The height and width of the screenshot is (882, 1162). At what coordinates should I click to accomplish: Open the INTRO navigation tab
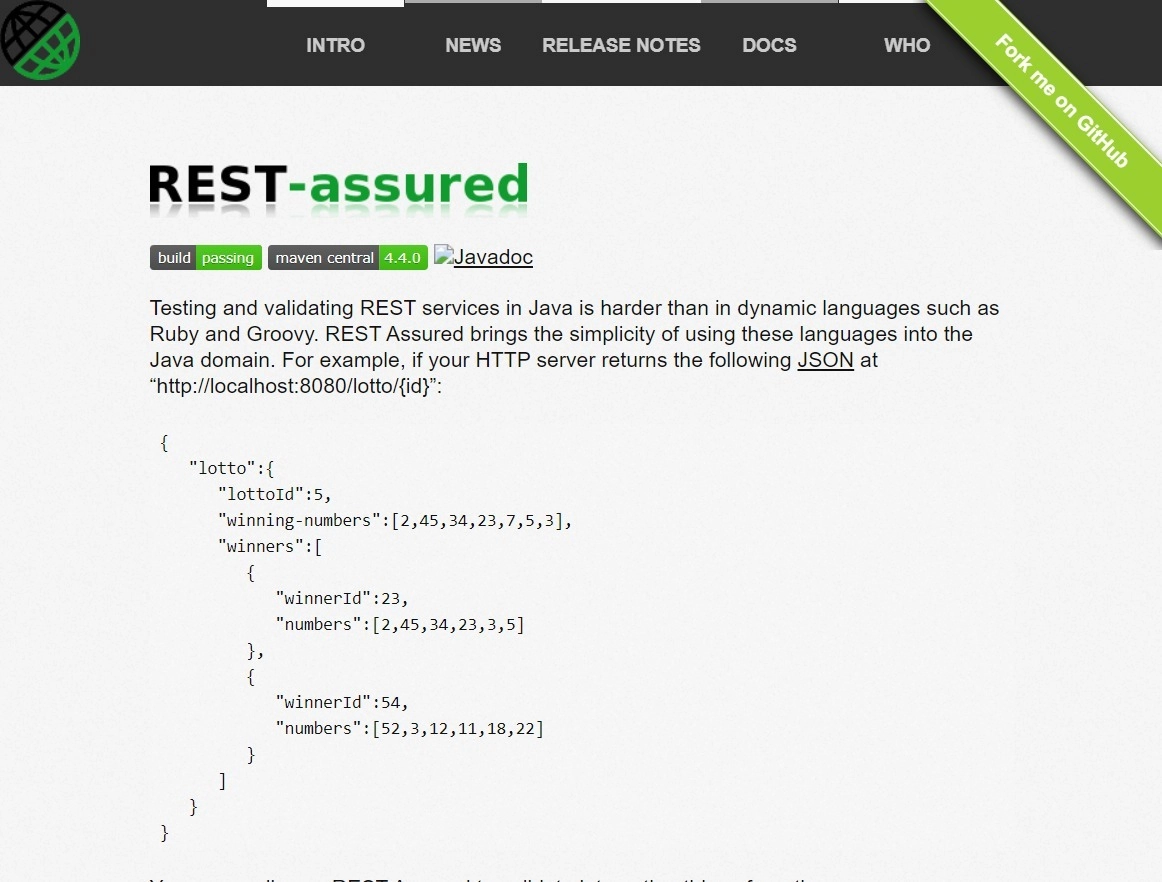tap(335, 45)
